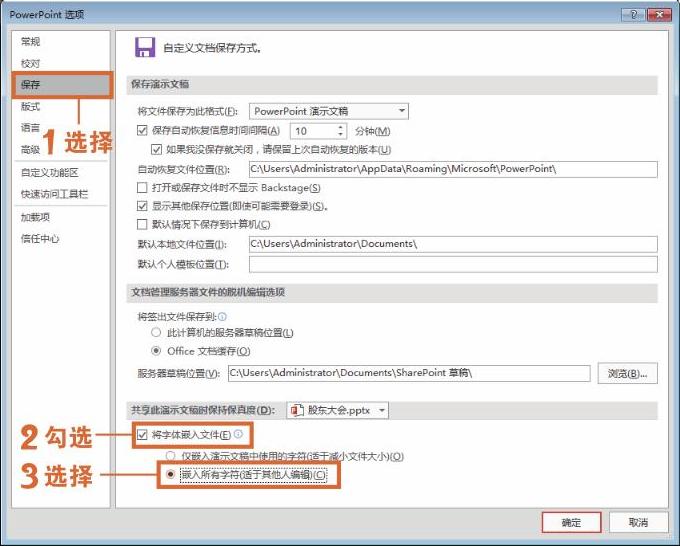Select 仅嵌入演示文稿中使用的字符 radio button

pos(170,456)
